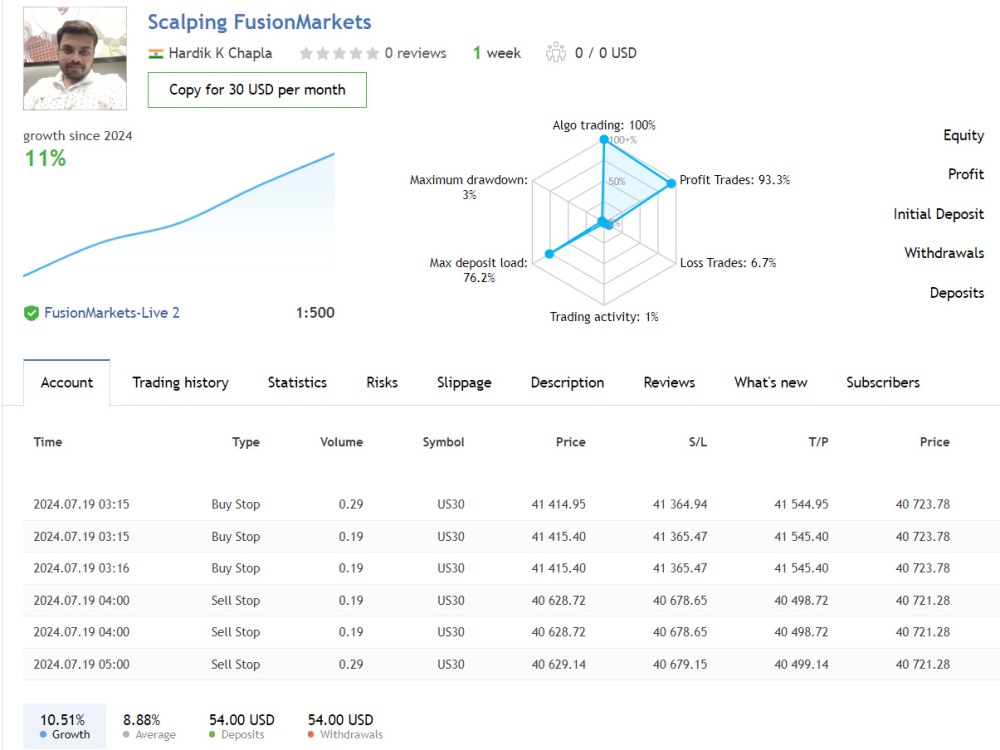
Task: Click the Maximum drawdown: 3% label
Action: point(469,188)
